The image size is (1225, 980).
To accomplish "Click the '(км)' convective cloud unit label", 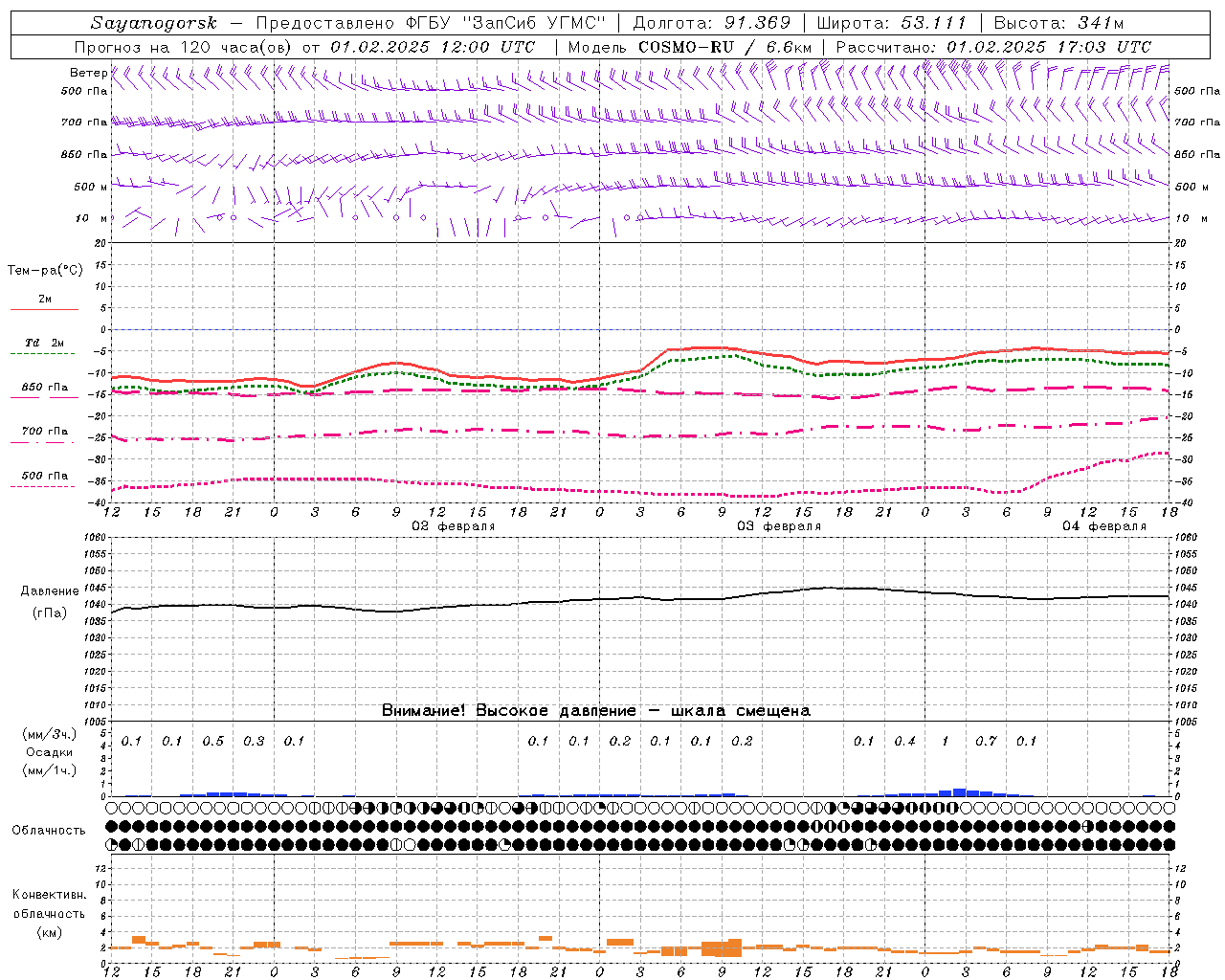I will coord(49,932).
